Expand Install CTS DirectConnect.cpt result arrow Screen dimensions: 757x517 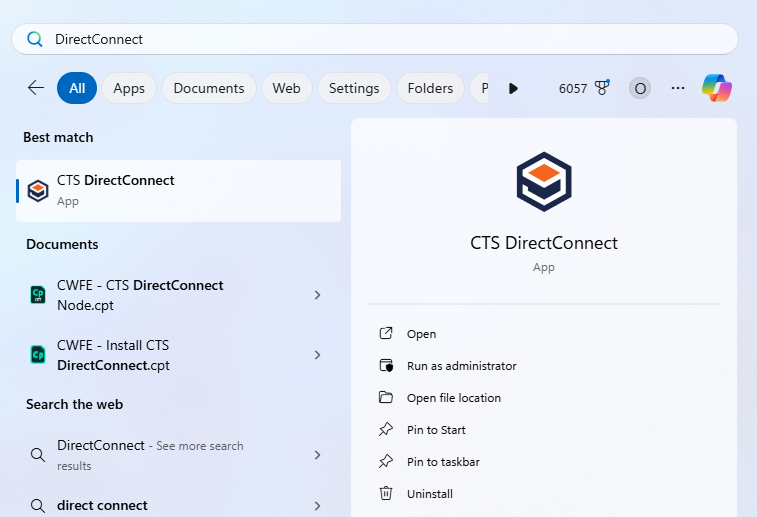[317, 355]
